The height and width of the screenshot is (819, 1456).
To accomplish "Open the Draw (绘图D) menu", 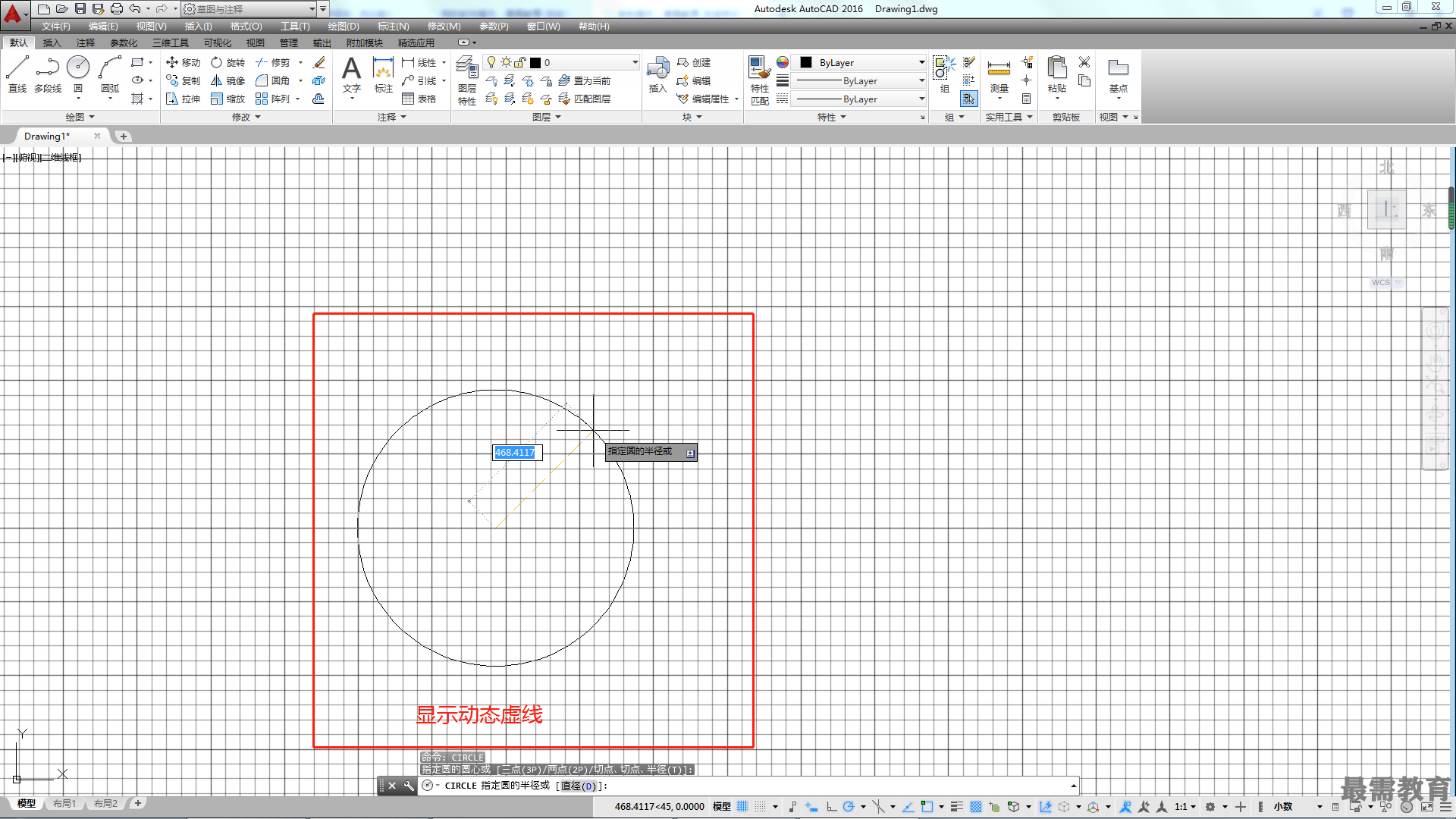I will tap(344, 27).
